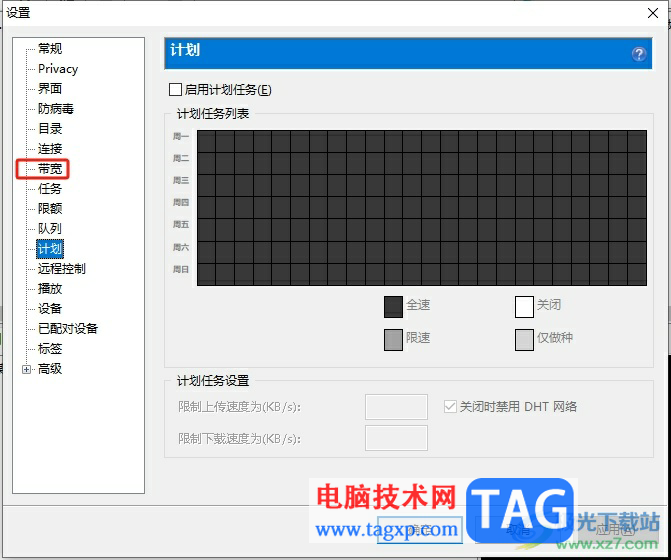671x560 pixels.
Task: Open the help question mark icon
Action: pyautogui.click(x=639, y=54)
